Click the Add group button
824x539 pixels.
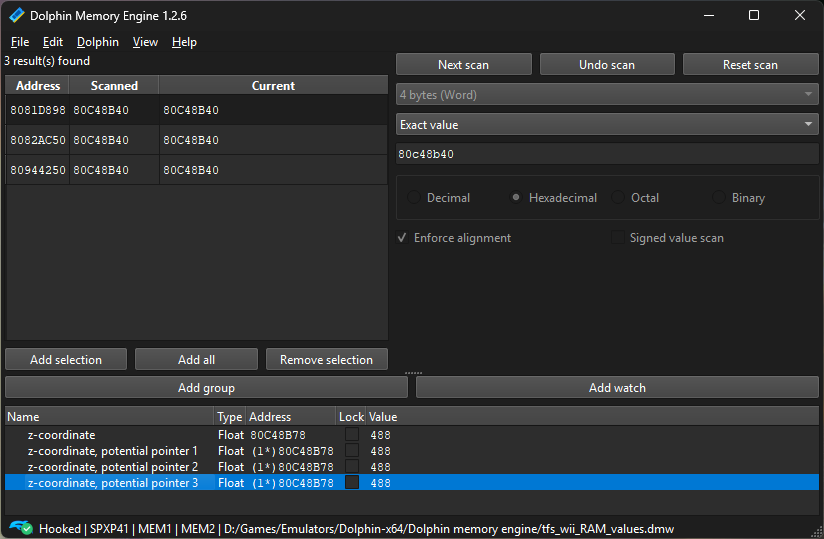click(206, 388)
